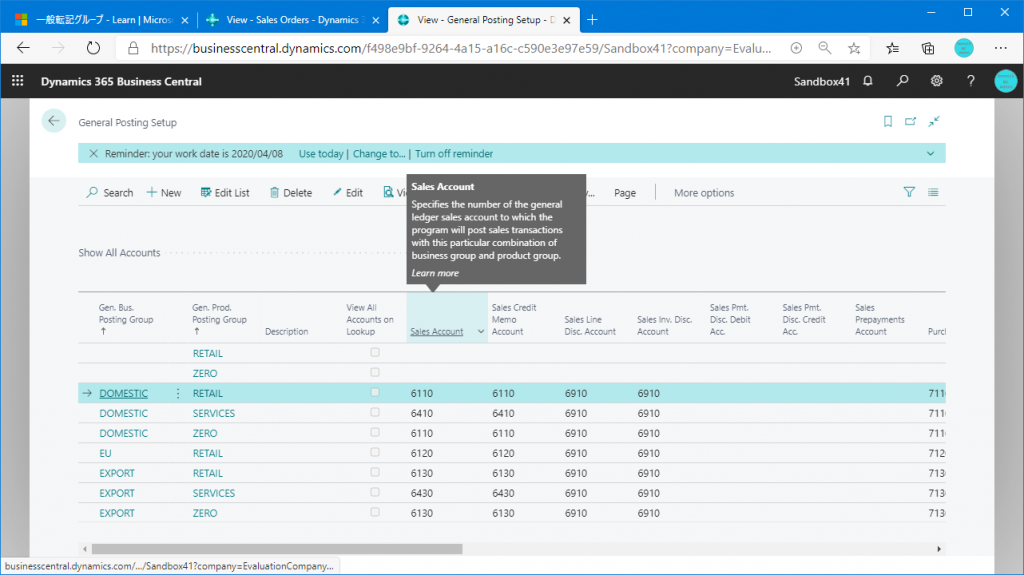Follow Learn more link in Sales Account tooltip

pos(435,273)
